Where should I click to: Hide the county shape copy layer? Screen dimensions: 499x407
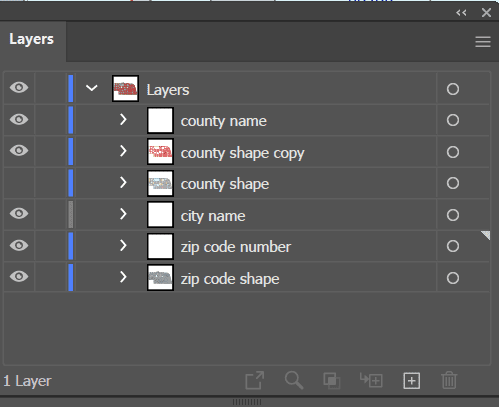(x=19, y=151)
